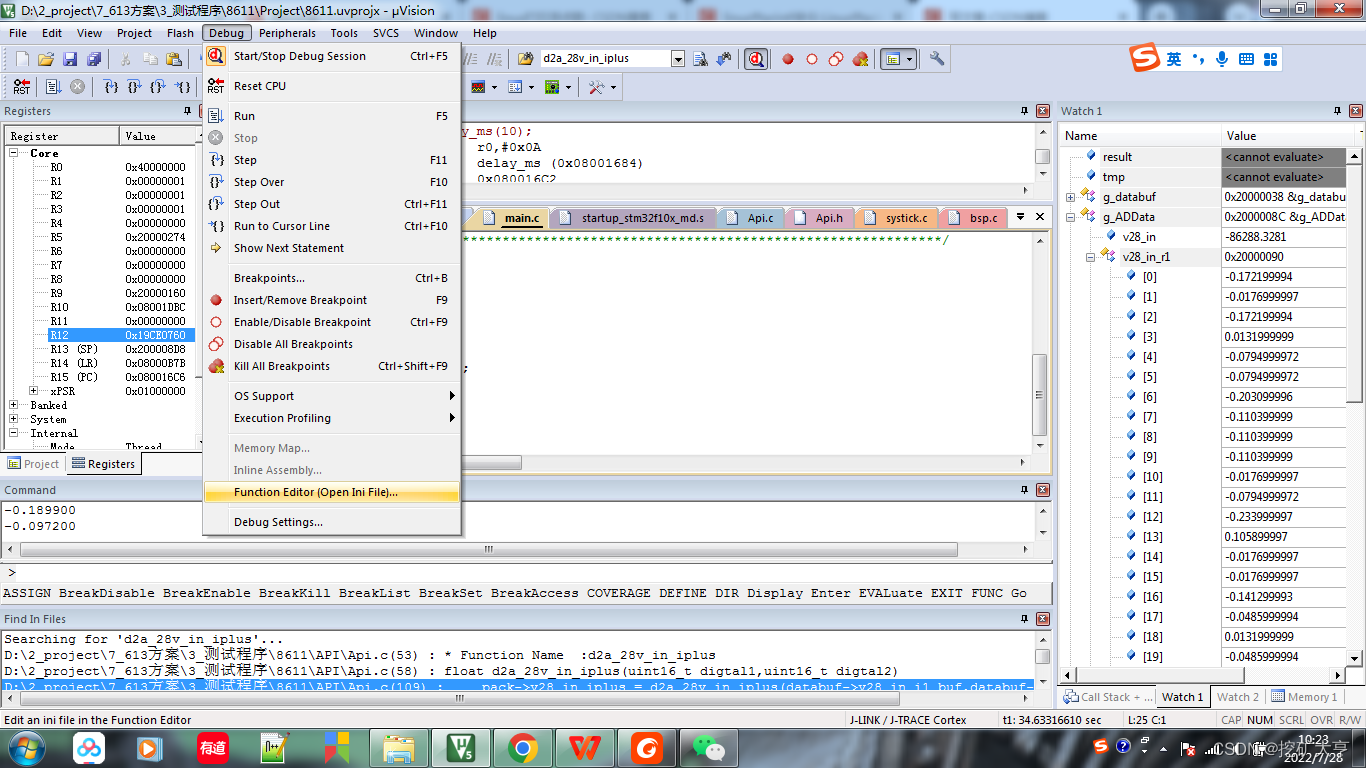
Task: Click the Sogou soft keyboard icon
Action: (1246, 59)
